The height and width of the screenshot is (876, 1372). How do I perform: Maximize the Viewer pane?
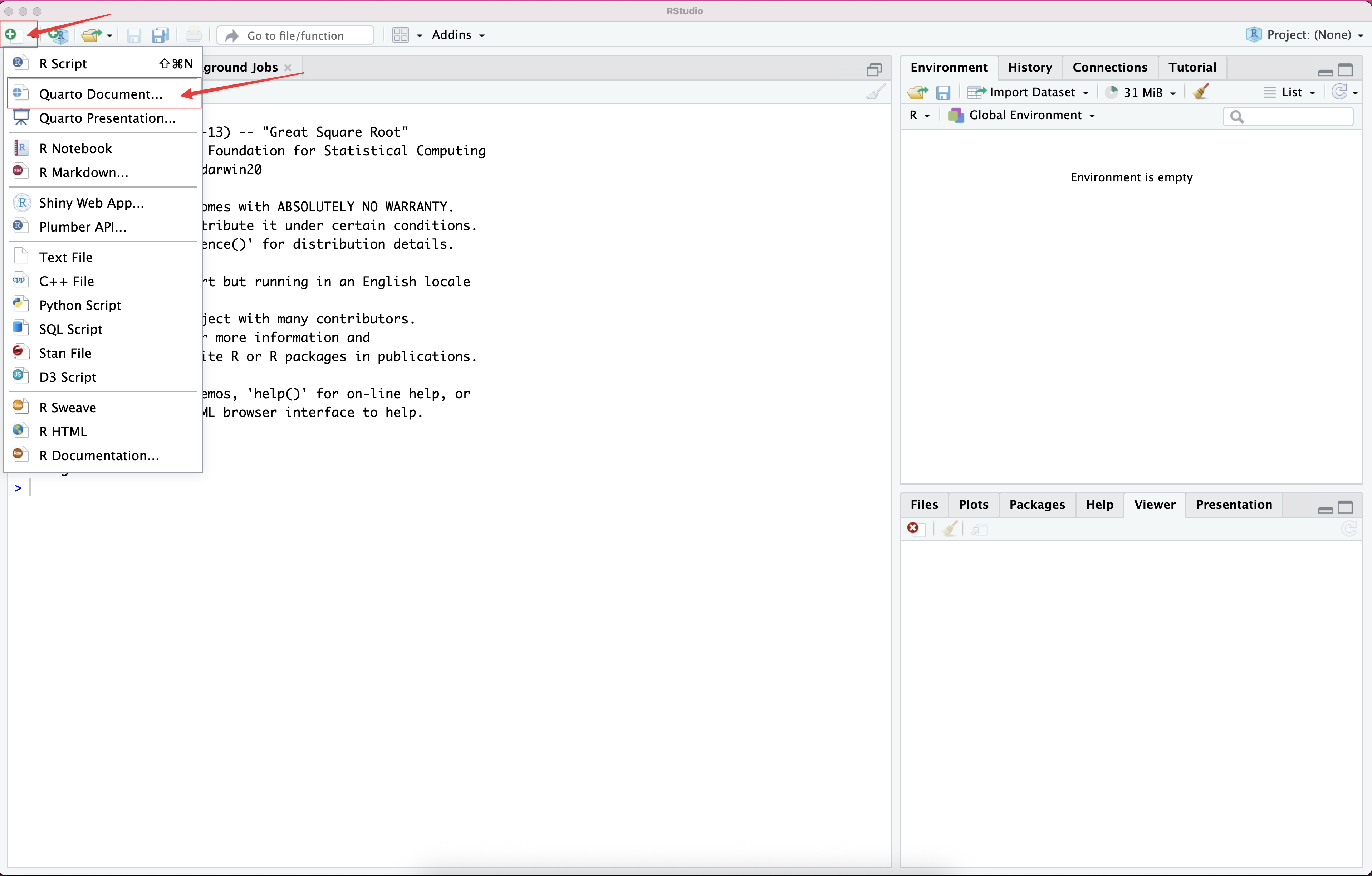[x=1345, y=507]
